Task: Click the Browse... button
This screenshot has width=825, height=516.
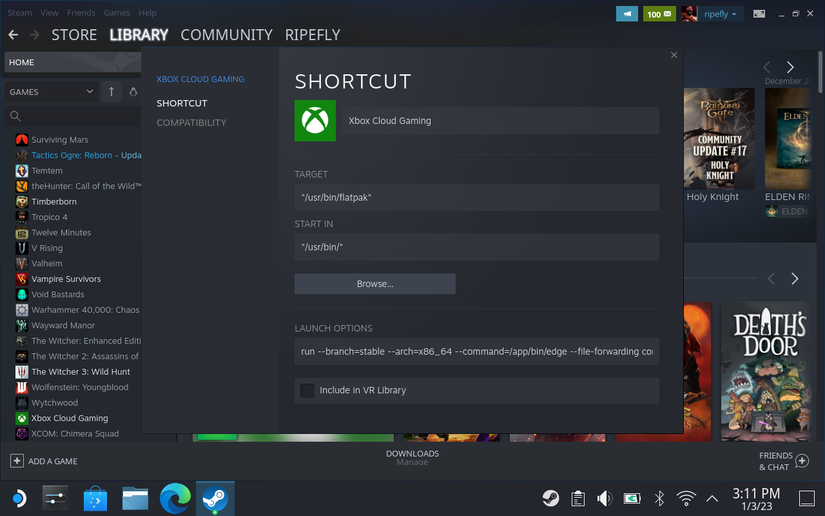Action: [x=375, y=284]
